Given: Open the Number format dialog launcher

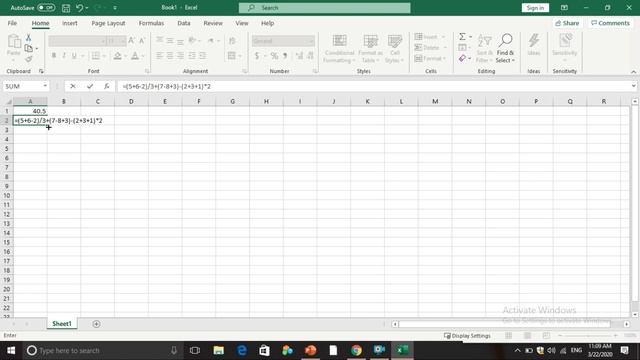Looking at the screenshot, I should [x=315, y=71].
